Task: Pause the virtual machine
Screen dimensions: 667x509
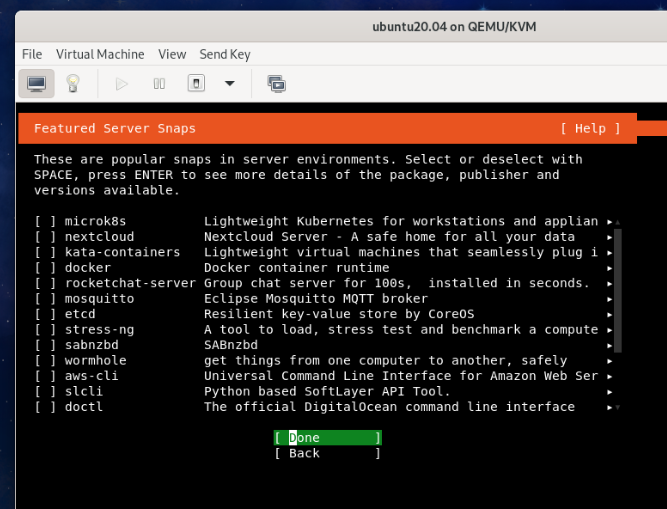Action: tap(159, 84)
